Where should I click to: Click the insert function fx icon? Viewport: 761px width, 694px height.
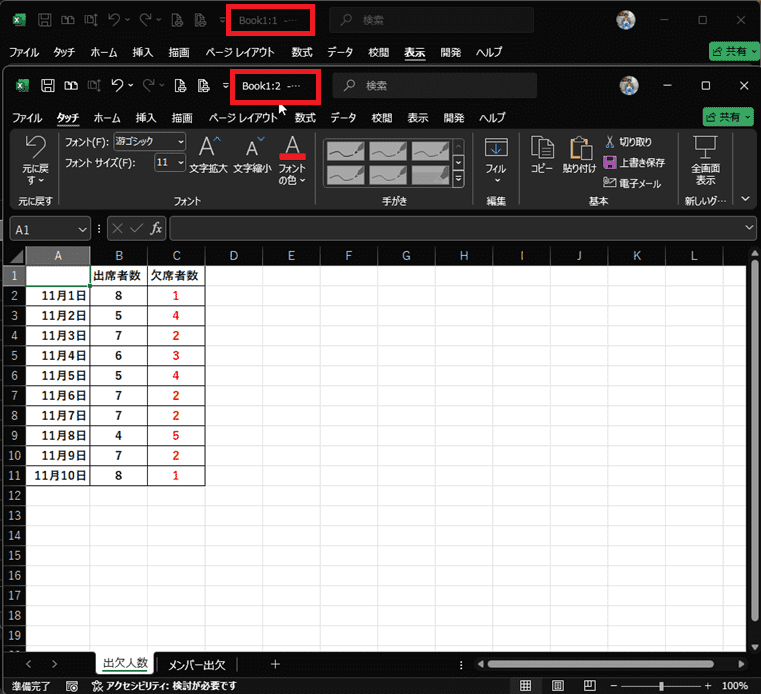coord(156,229)
